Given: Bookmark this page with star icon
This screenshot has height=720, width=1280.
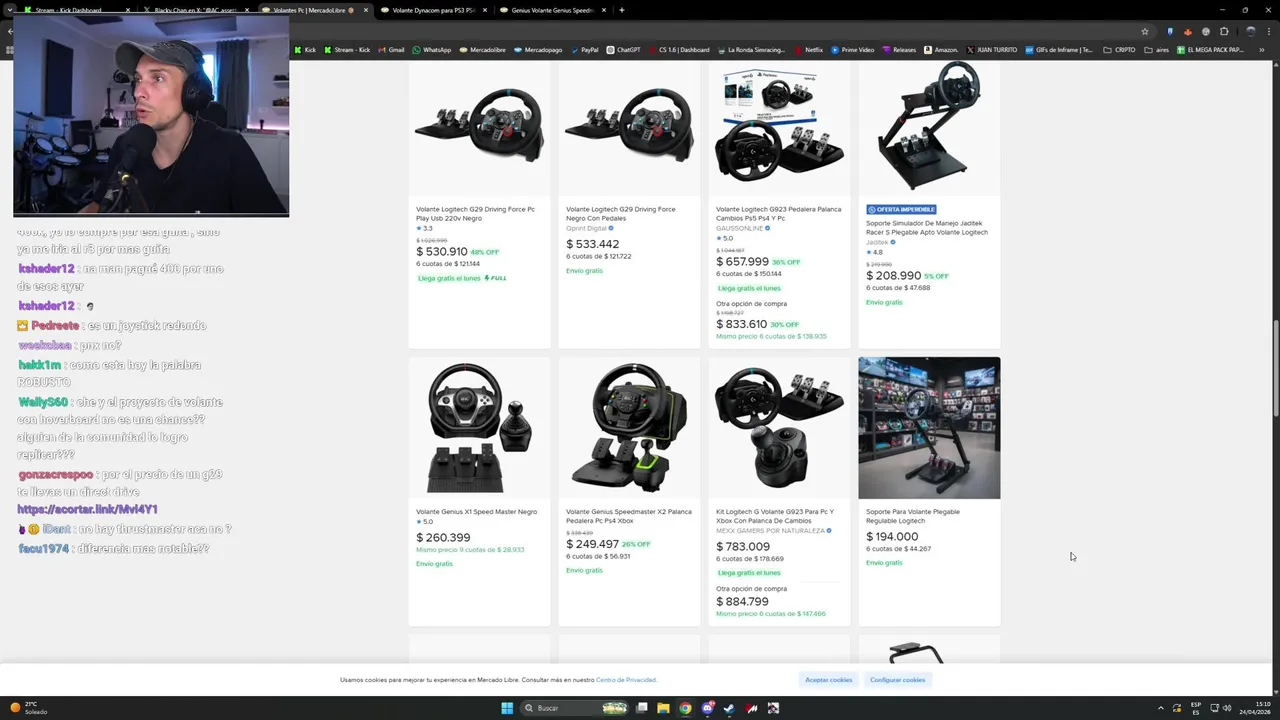Looking at the screenshot, I should (1145, 31).
